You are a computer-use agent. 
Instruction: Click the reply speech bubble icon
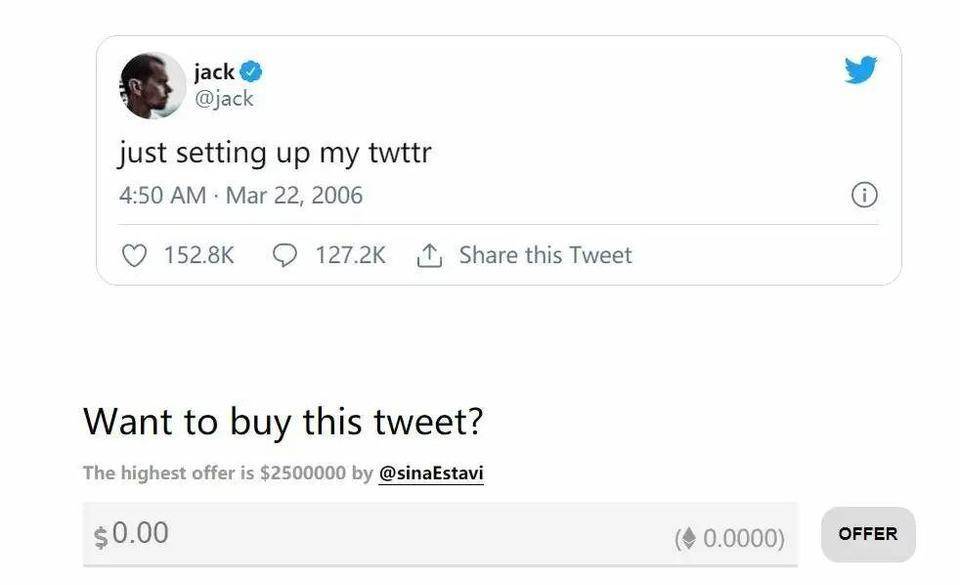click(x=285, y=256)
